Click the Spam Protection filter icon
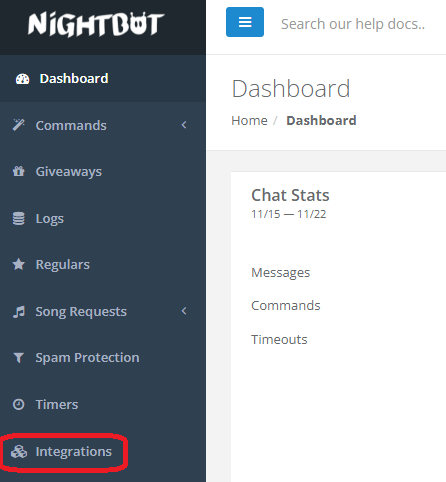This screenshot has height=482, width=446. pos(19,358)
